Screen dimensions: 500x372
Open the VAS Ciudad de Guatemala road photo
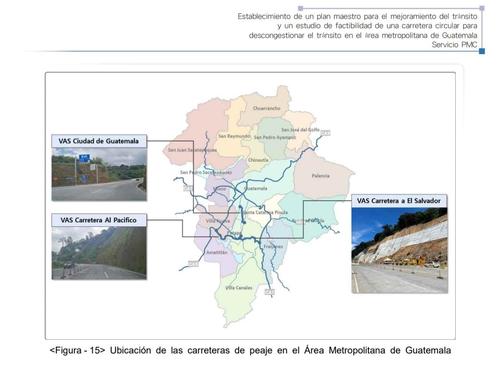pos(99,174)
